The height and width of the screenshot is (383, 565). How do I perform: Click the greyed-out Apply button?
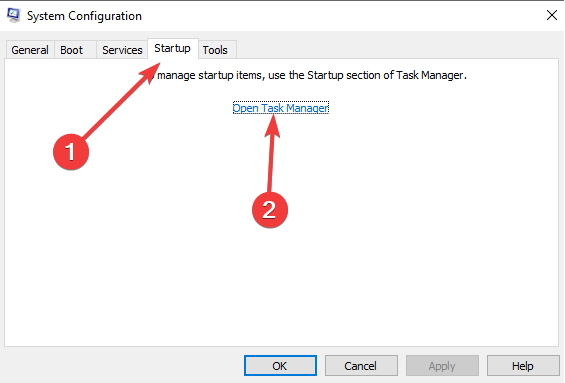click(x=442, y=366)
